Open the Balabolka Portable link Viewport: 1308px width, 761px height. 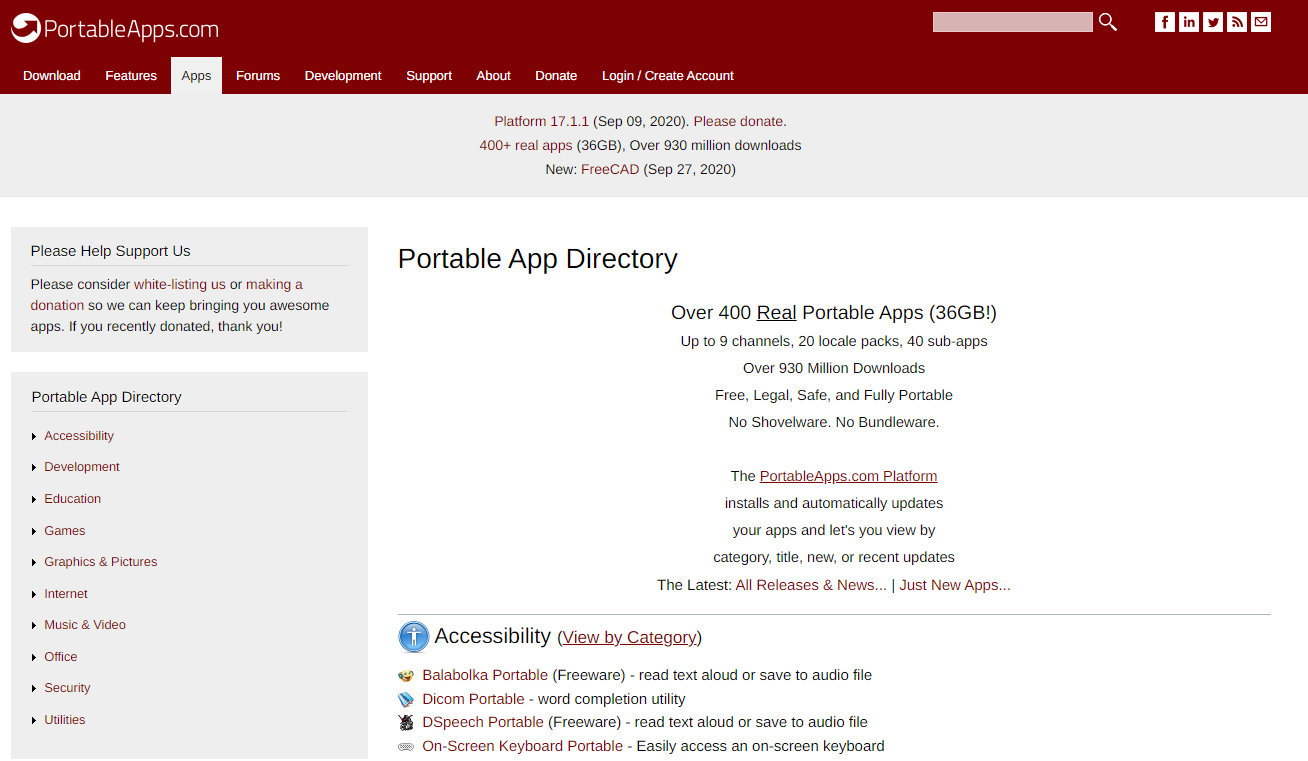click(485, 675)
